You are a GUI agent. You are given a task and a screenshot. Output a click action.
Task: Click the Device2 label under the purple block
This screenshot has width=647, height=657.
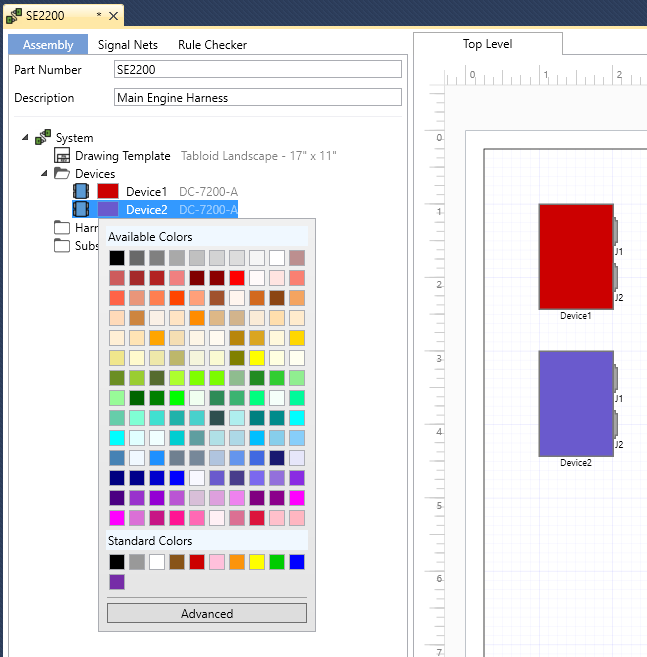click(x=576, y=463)
